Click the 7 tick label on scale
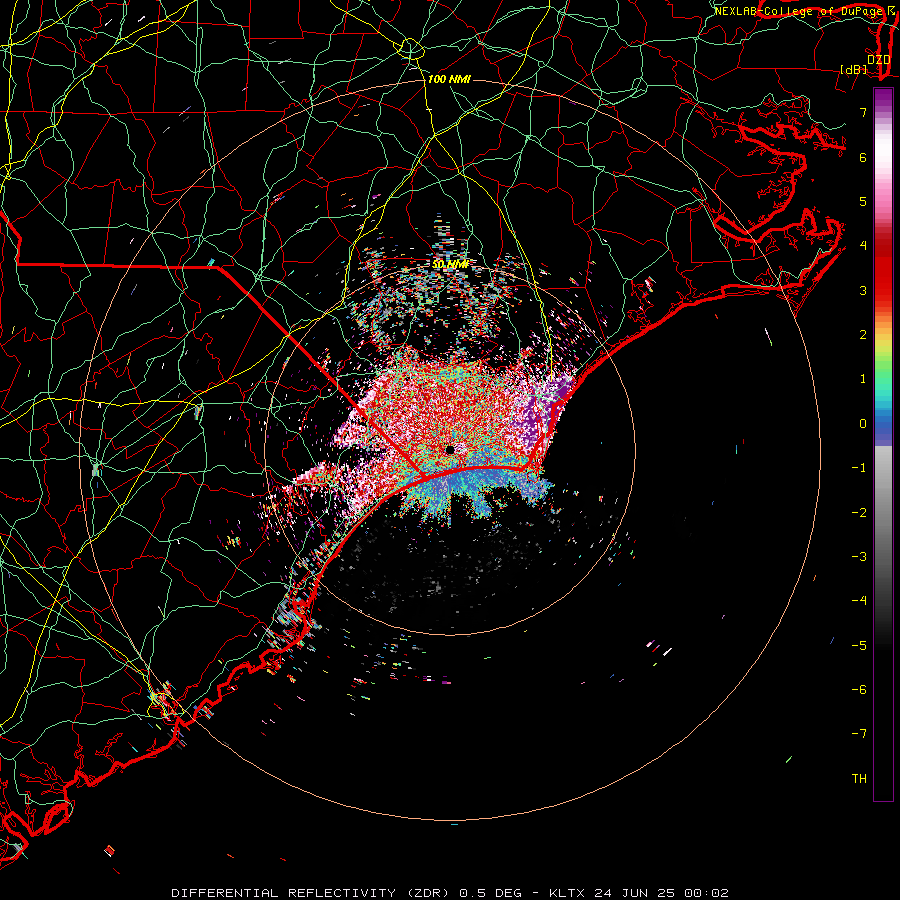This screenshot has width=900, height=900. coord(863,112)
